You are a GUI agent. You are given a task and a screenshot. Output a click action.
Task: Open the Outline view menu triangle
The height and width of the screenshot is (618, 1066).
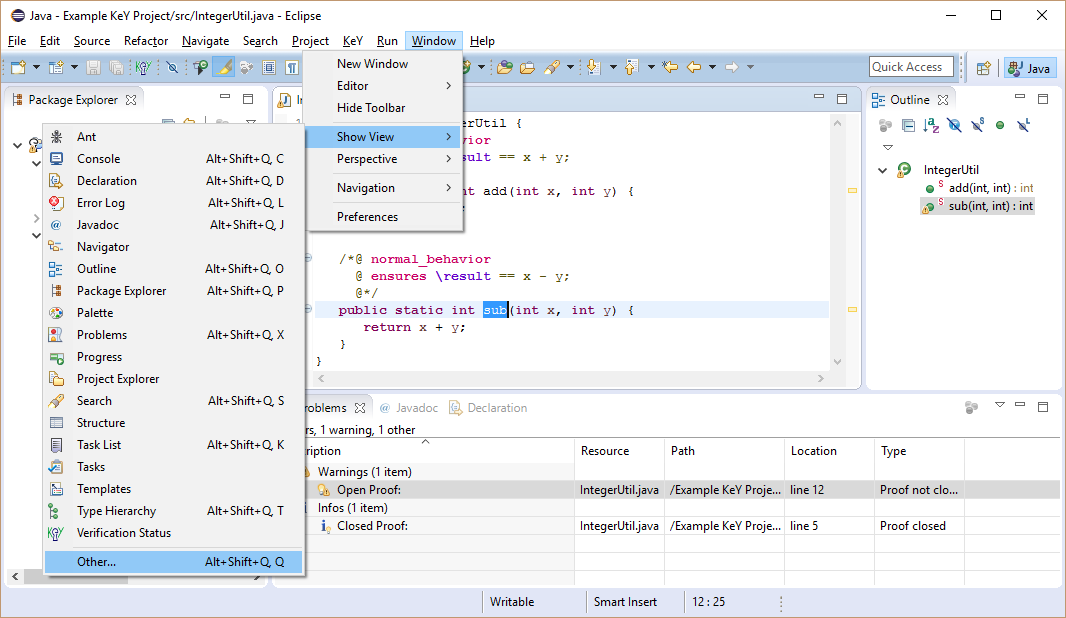click(887, 147)
